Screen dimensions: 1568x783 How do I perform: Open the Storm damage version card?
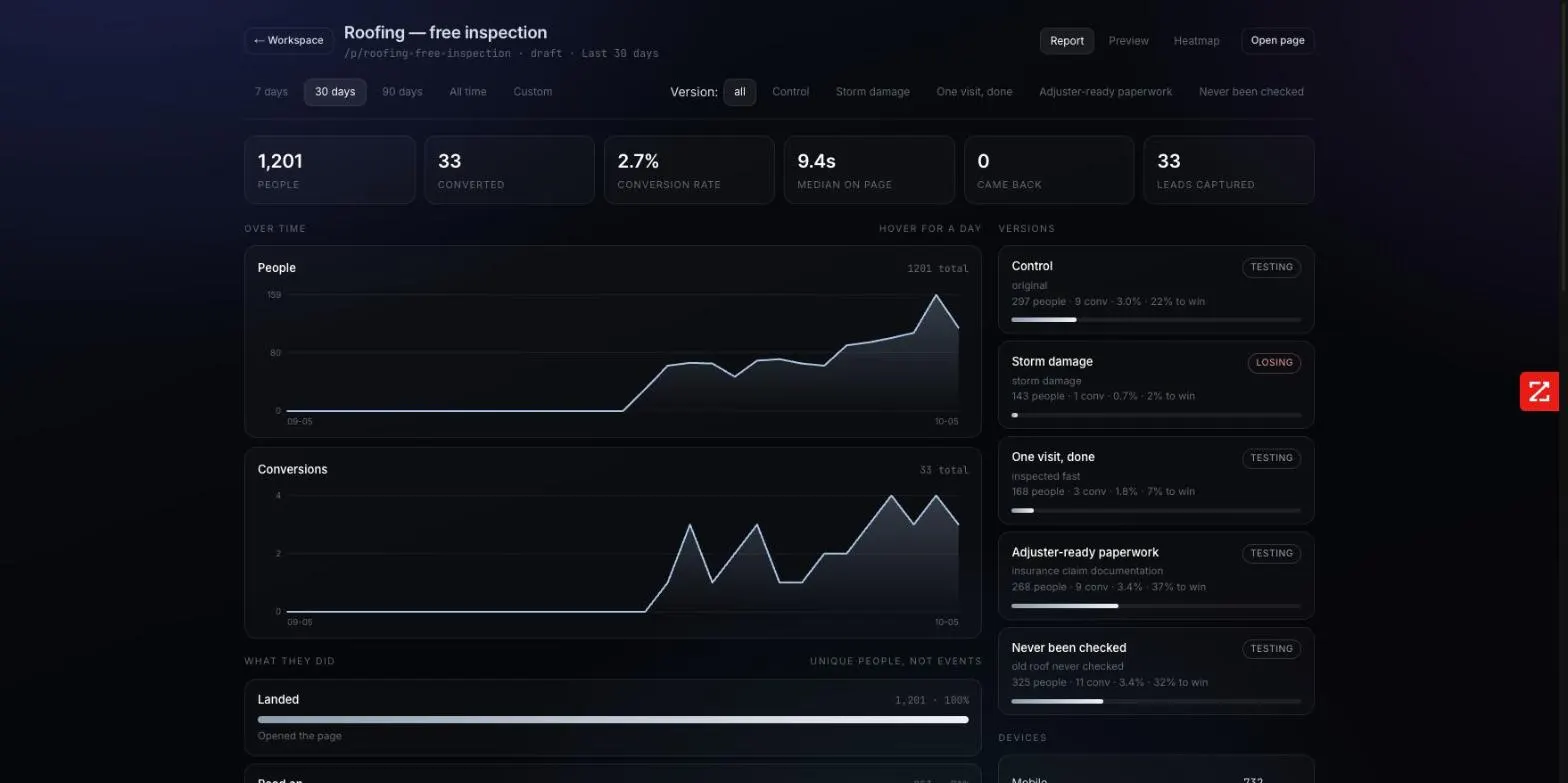coord(1156,385)
